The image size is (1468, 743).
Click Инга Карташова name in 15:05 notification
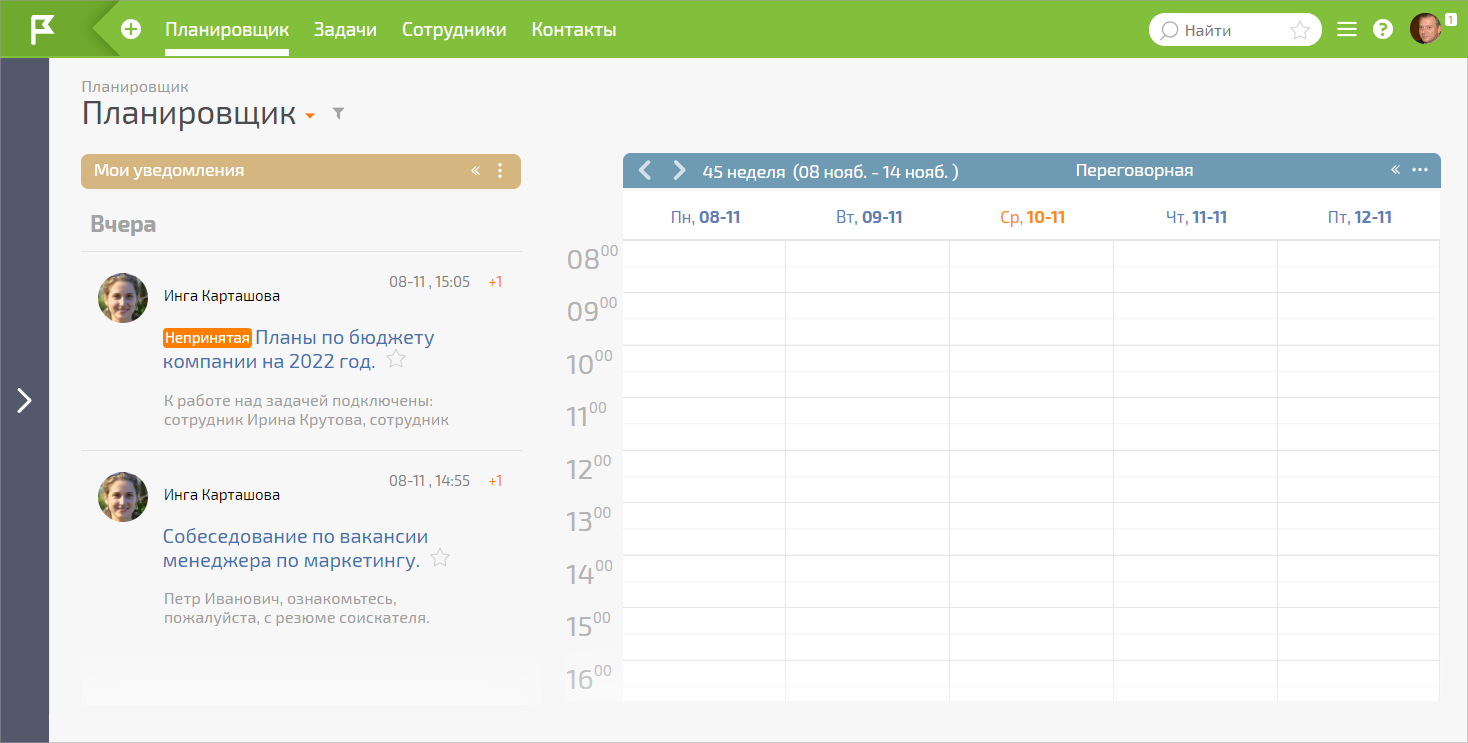pyautogui.click(x=222, y=296)
